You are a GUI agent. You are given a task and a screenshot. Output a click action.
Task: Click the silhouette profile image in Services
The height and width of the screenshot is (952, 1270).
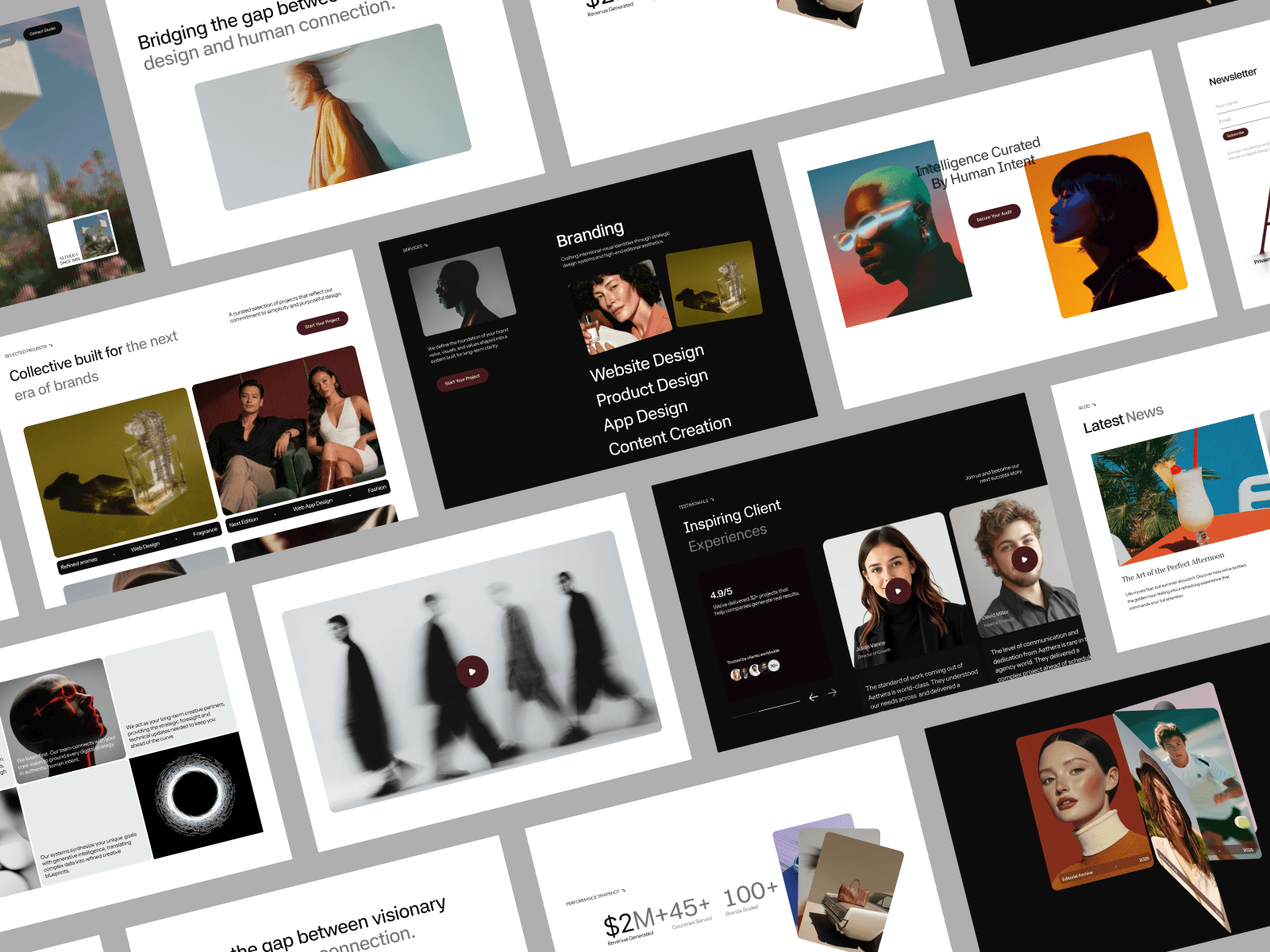tap(462, 290)
